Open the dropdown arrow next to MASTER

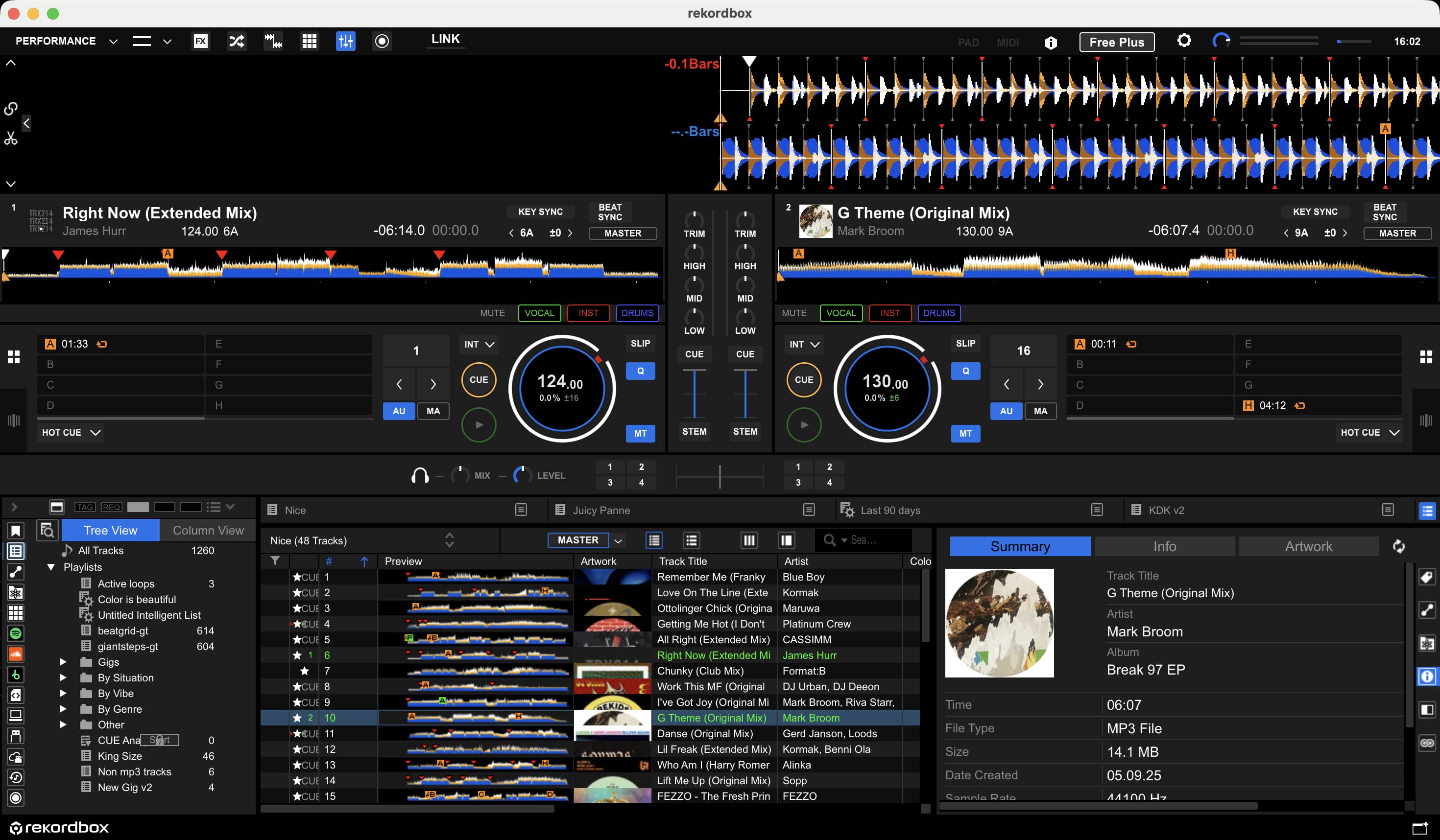618,541
